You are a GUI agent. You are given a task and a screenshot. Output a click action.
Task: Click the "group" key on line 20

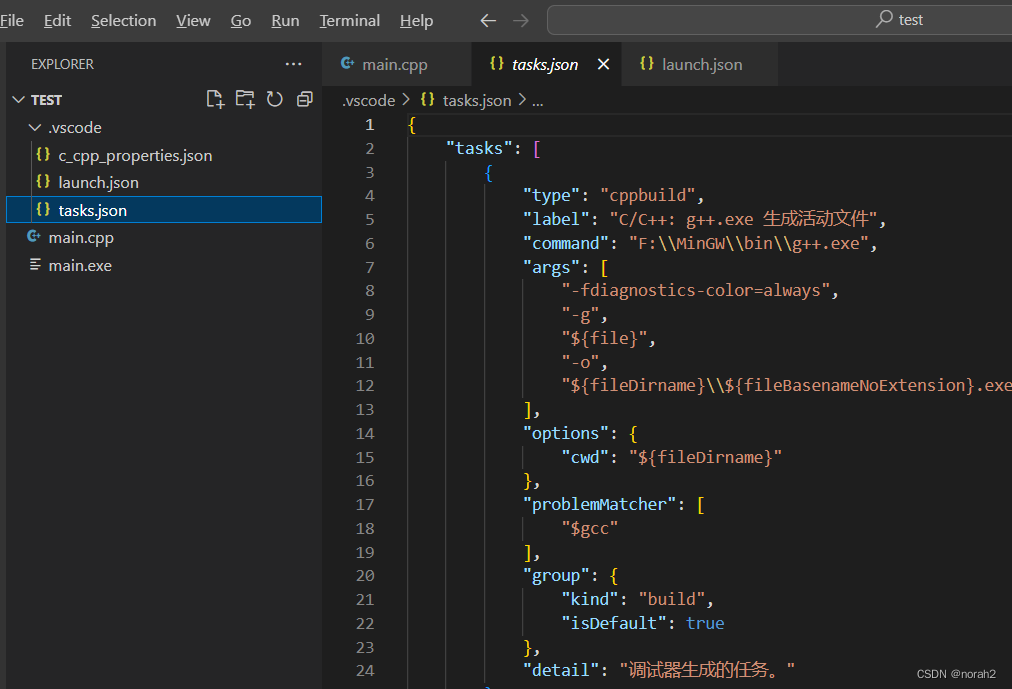(556, 575)
